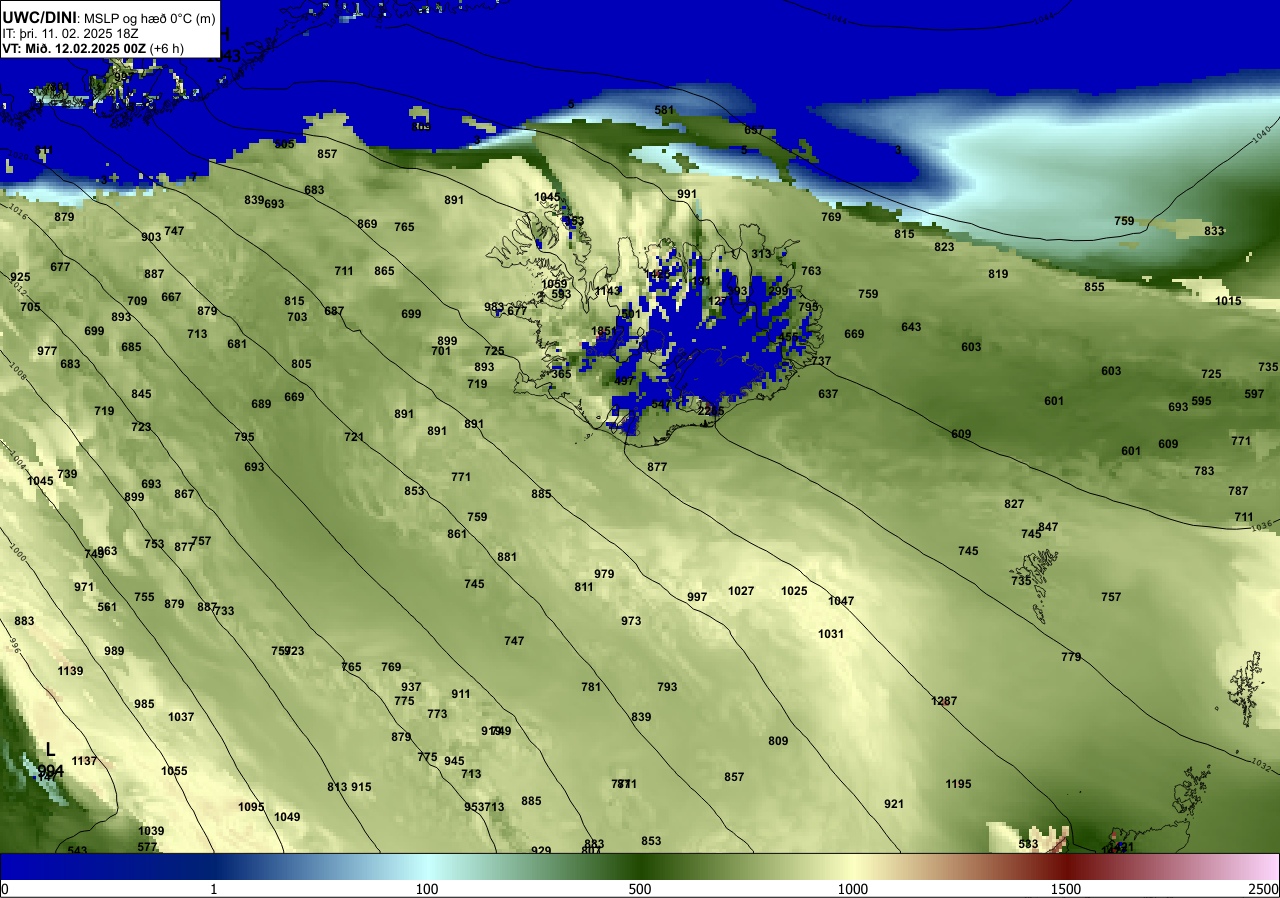Click the colorbar label '2500'

coord(1264,889)
